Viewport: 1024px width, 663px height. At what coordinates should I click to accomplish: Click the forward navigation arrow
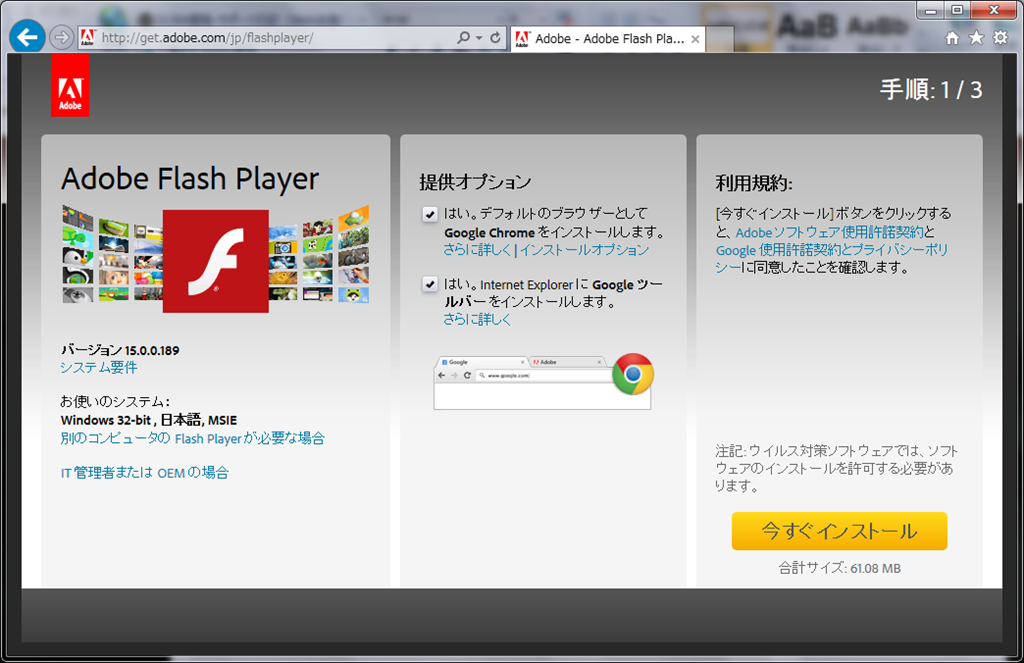coord(61,37)
